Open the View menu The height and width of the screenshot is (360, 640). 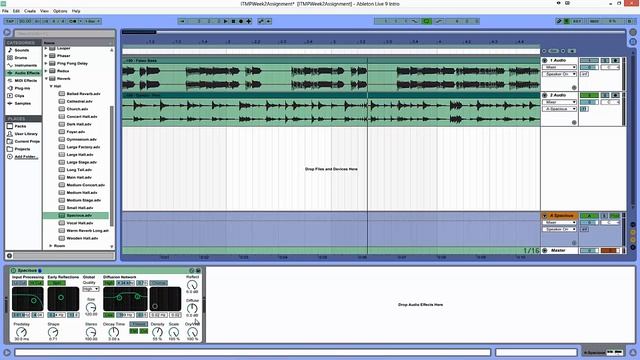(x=44, y=11)
